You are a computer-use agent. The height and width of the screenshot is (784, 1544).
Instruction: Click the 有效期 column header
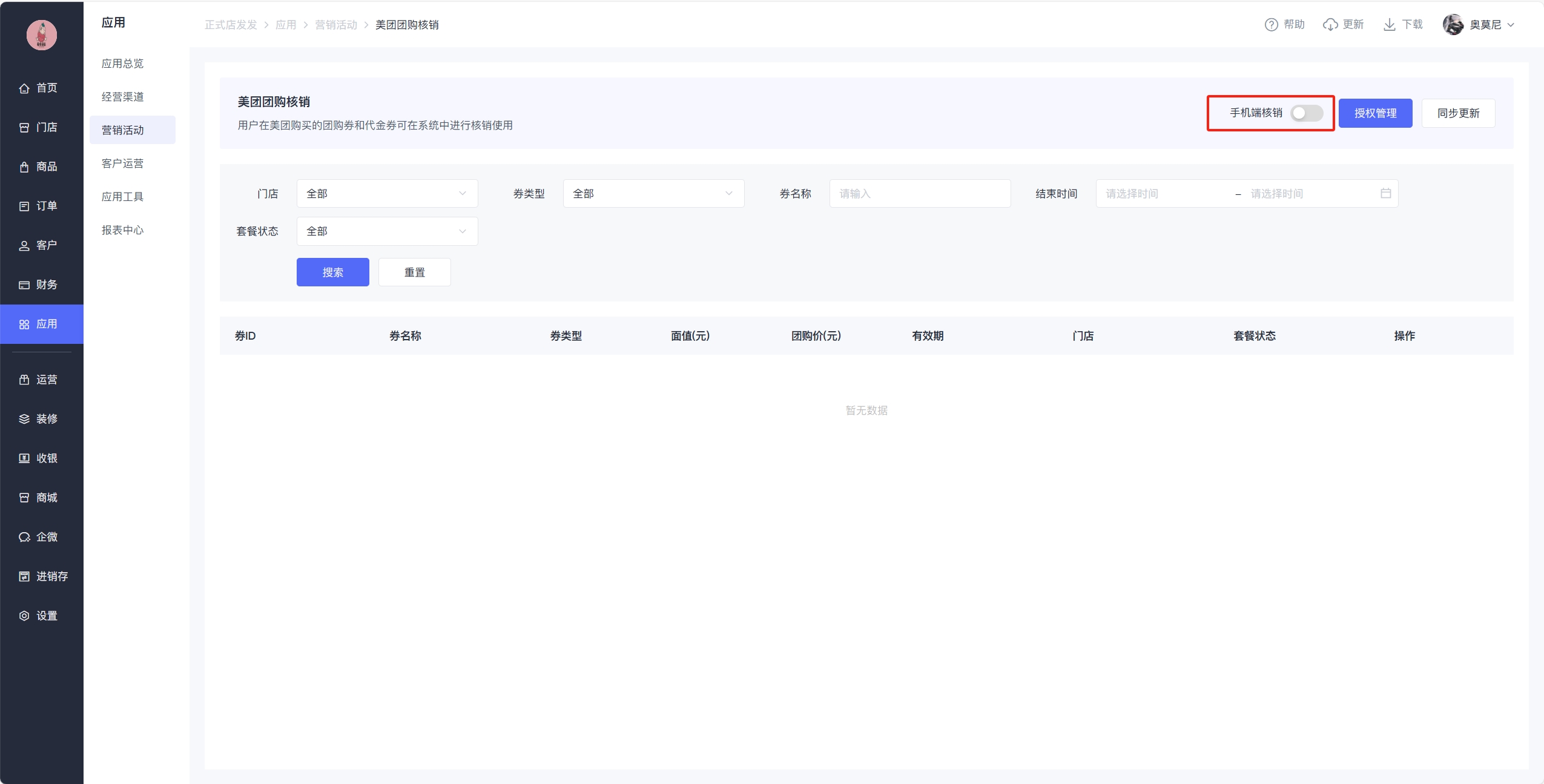(928, 336)
